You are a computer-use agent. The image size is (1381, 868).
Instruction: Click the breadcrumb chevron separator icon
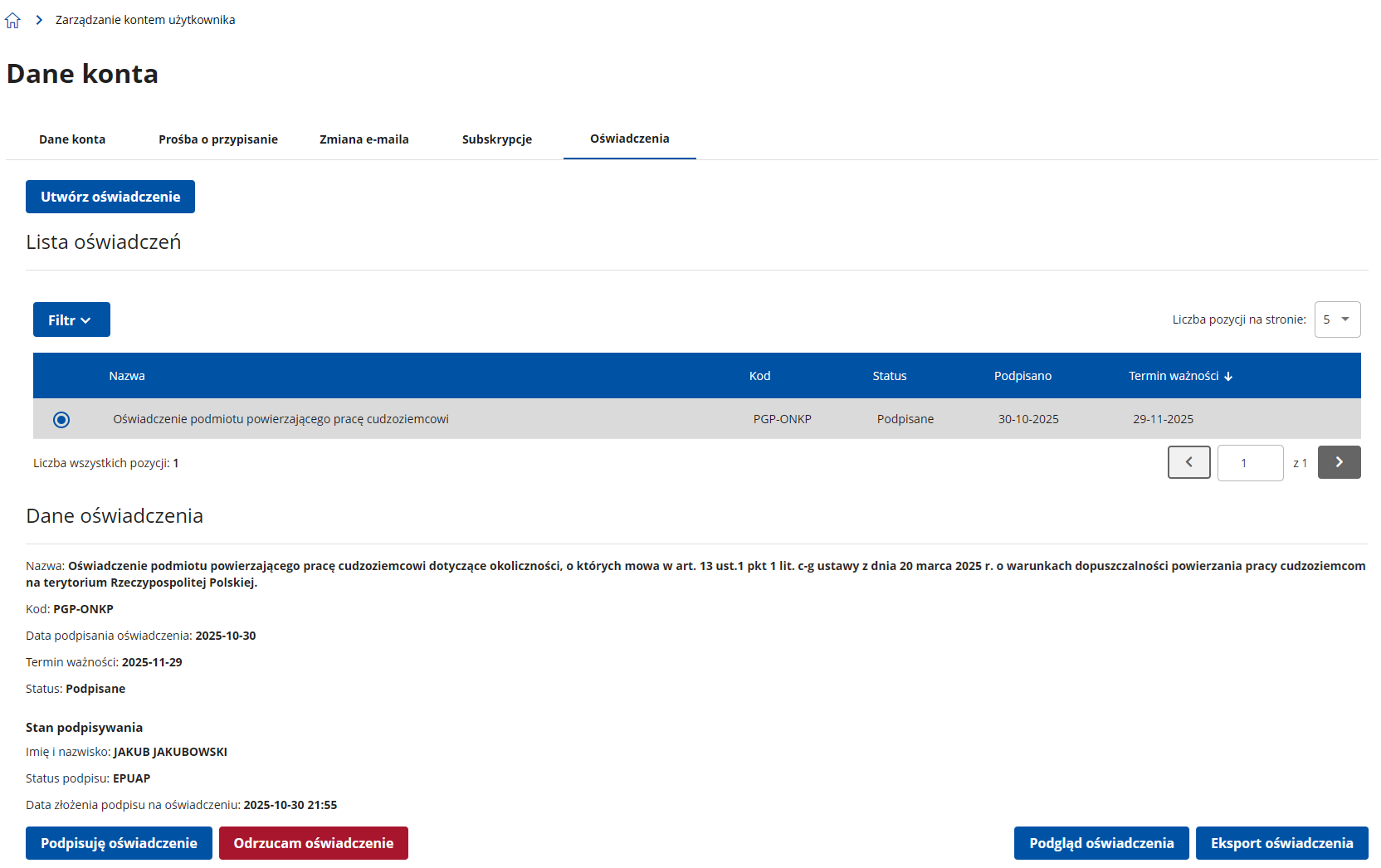[x=39, y=20]
